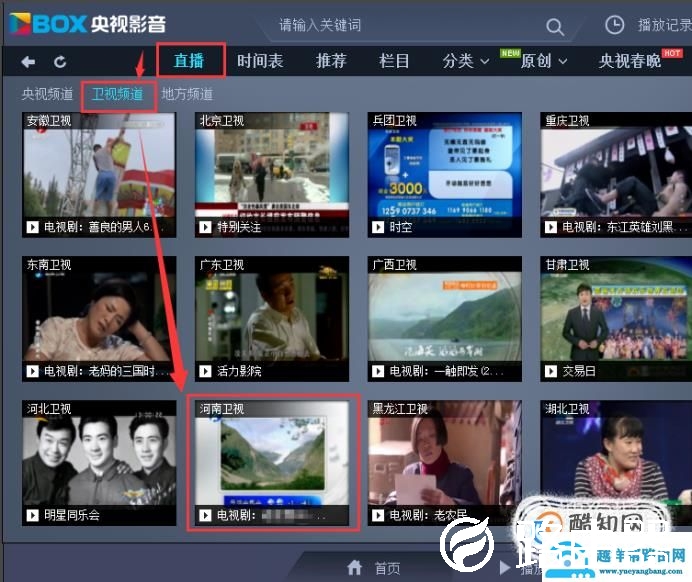Switch to the 直播 tab
The width and height of the screenshot is (692, 582).
[189, 61]
